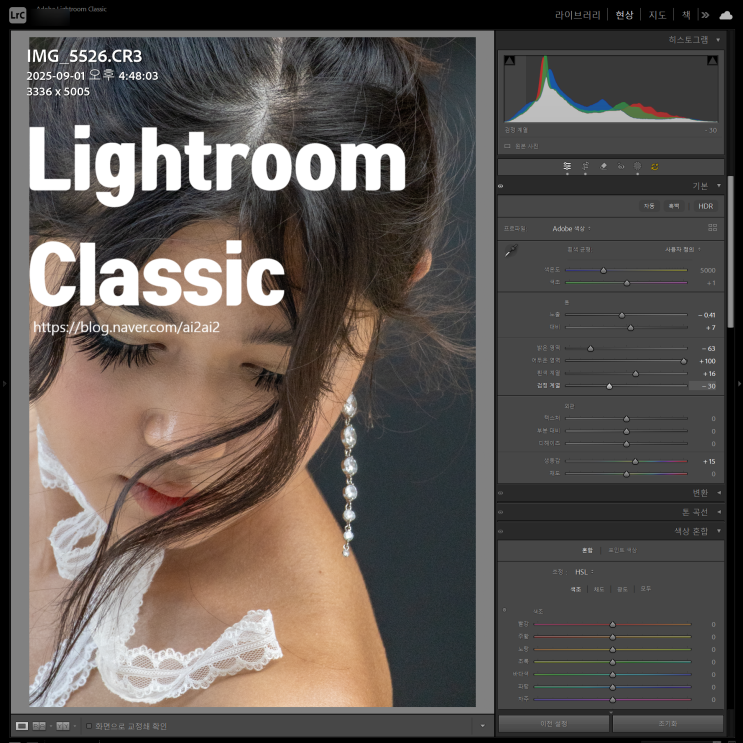743x743 pixels.
Task: Switch to loupe view mode icon
Action: [x=22, y=726]
